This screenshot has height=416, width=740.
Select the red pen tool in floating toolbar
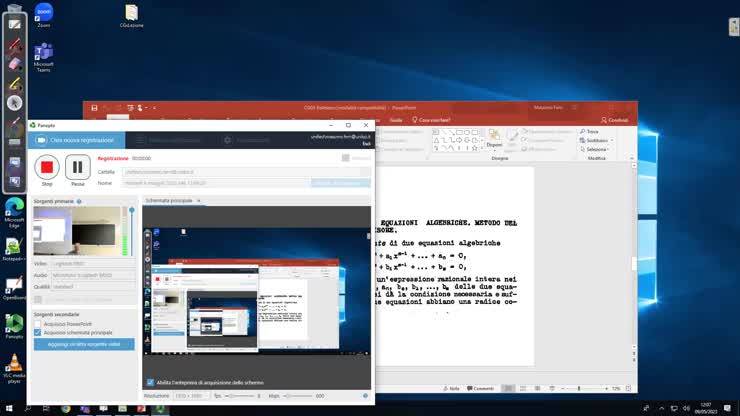pos(15,43)
